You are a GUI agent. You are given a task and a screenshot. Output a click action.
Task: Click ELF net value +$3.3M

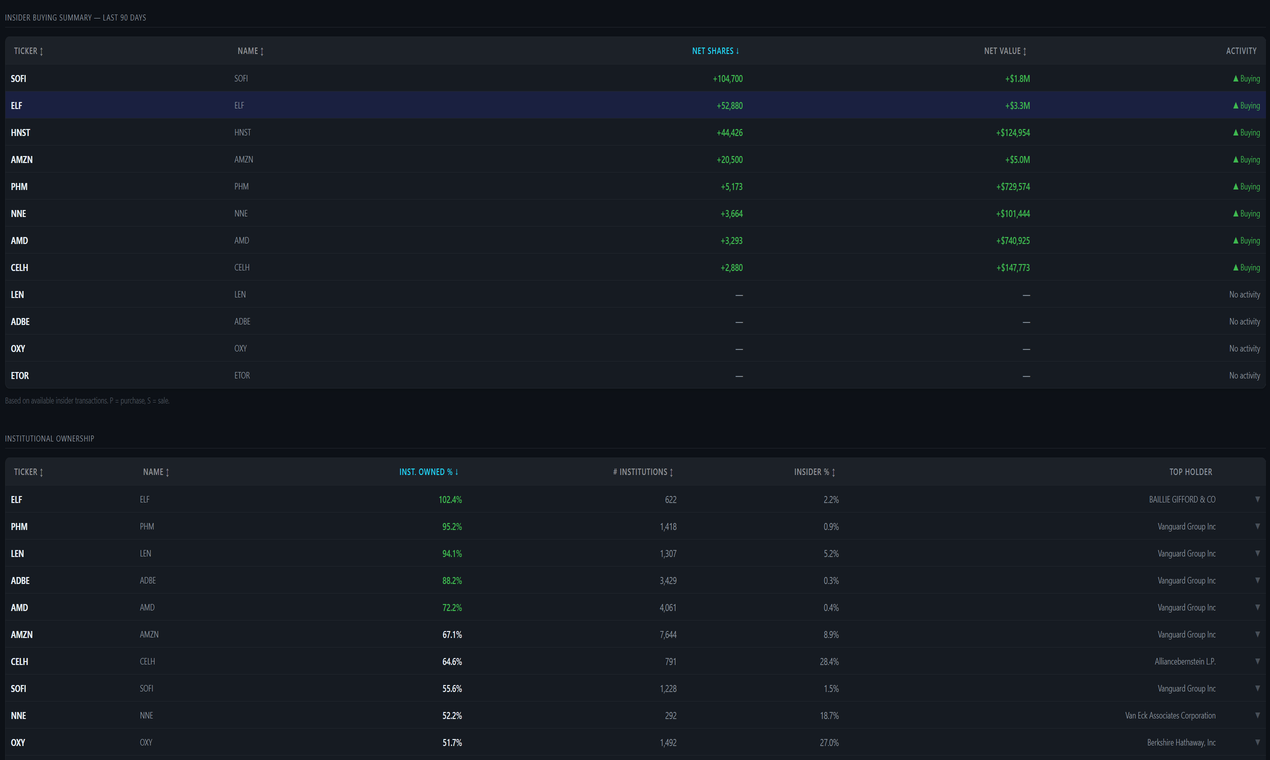(x=1018, y=105)
